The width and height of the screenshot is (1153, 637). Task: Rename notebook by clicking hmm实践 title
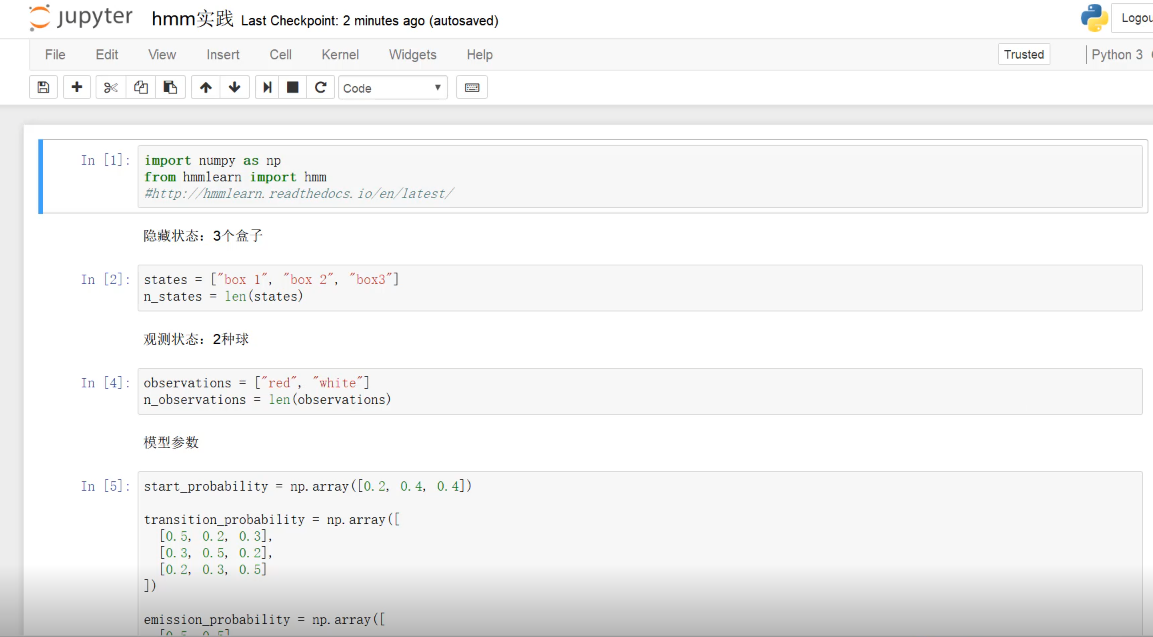(x=192, y=19)
